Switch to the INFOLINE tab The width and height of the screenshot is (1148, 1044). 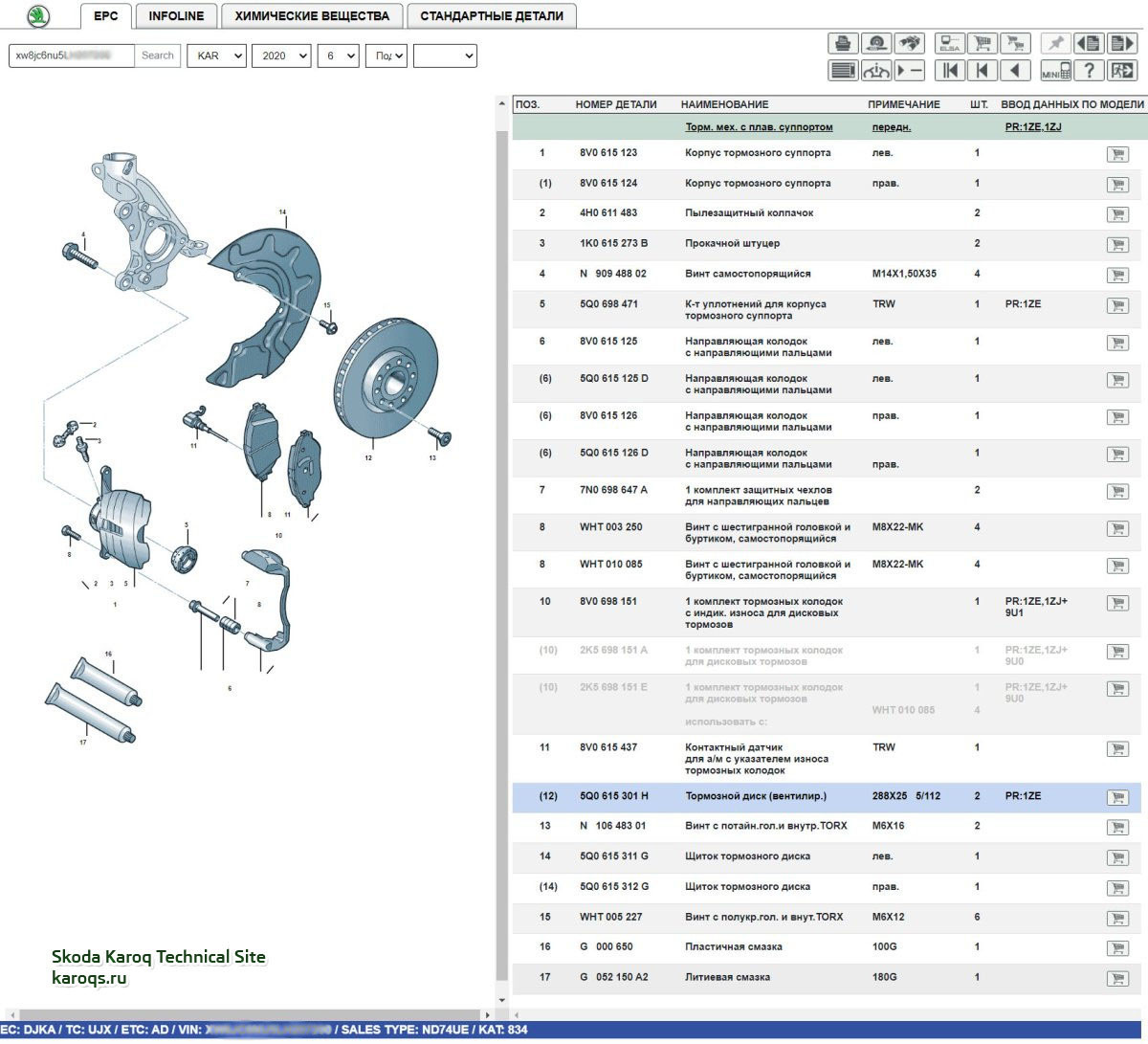tap(176, 15)
